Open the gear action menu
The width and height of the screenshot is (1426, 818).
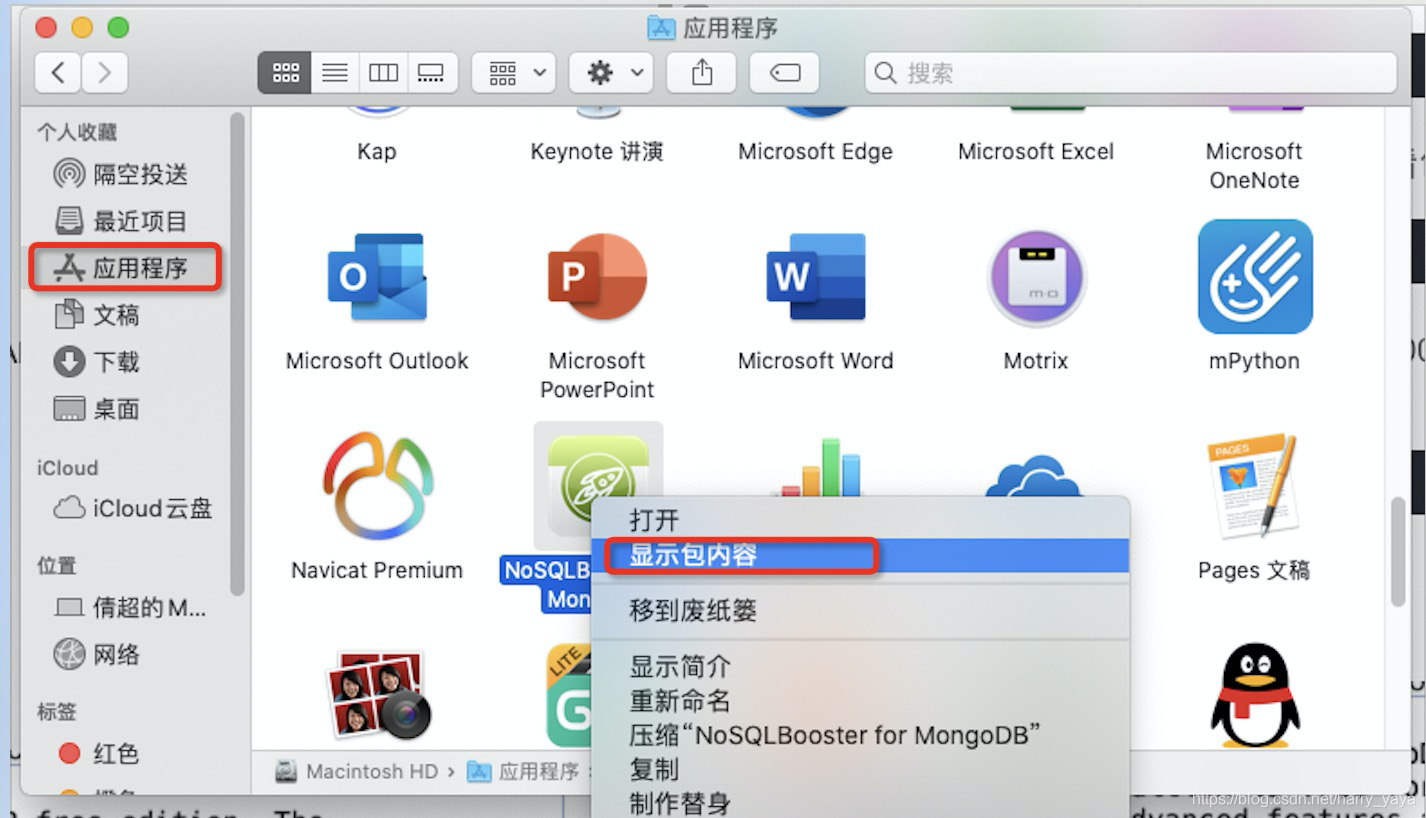pyautogui.click(x=611, y=73)
